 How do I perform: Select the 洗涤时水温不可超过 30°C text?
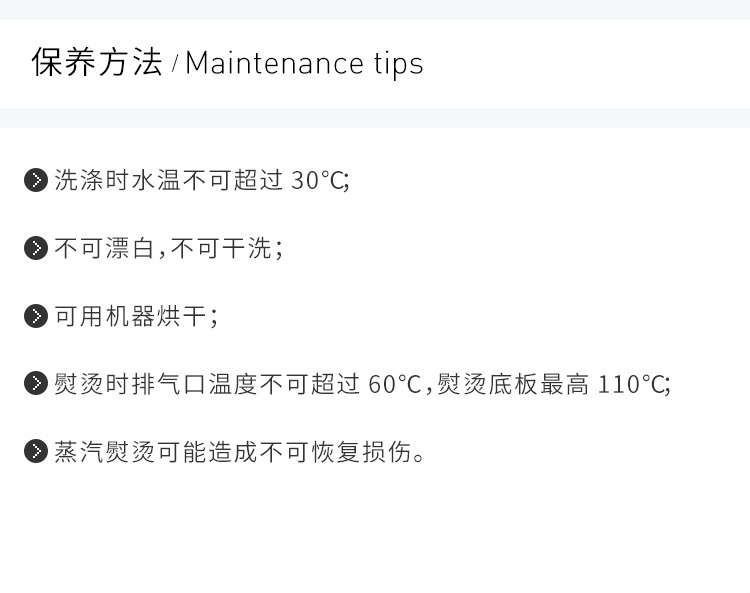tap(199, 180)
